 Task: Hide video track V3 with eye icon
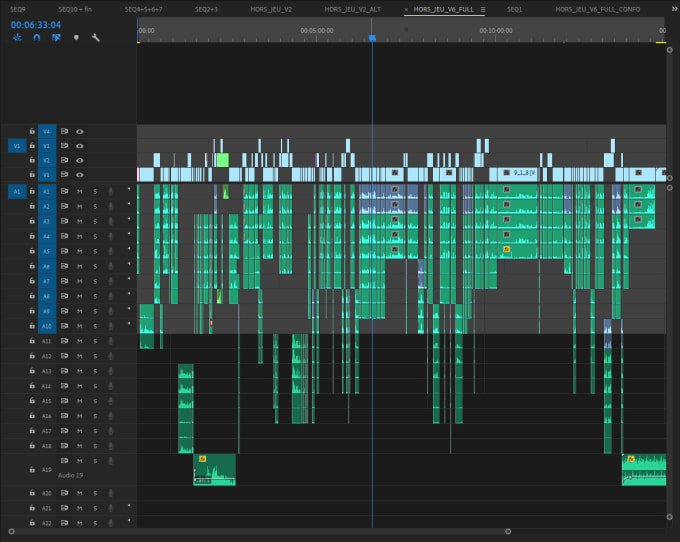[x=80, y=146]
